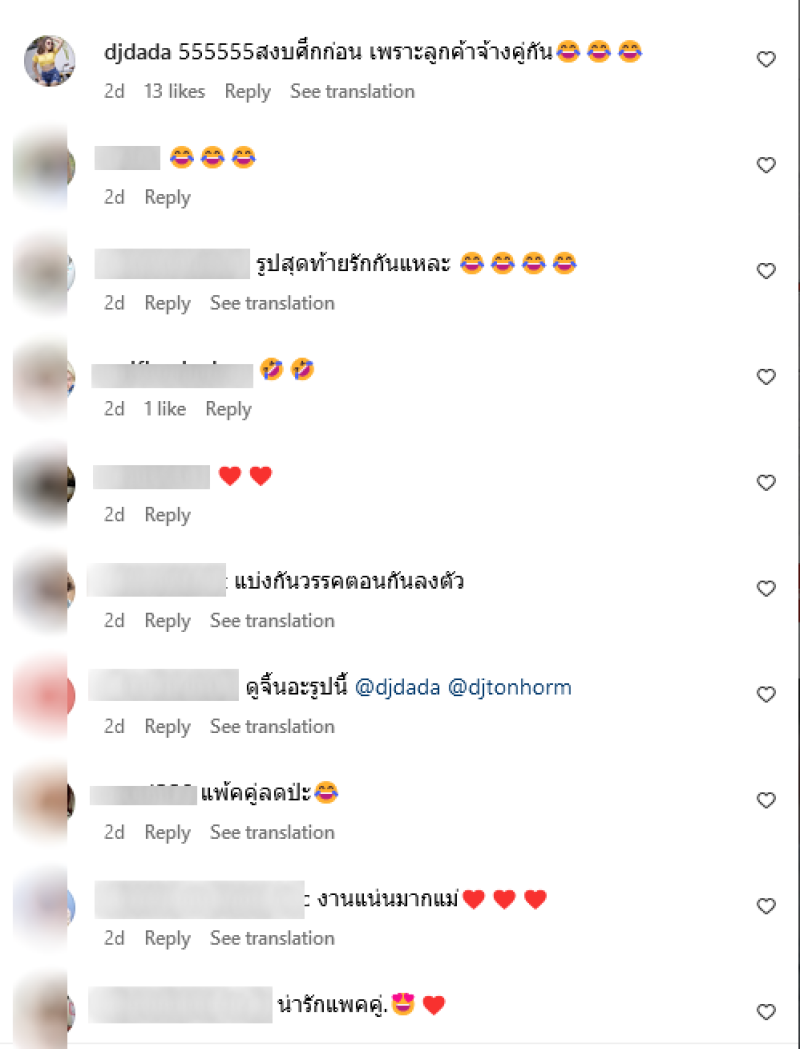Heart the comment mentioning @djdada @djtonhorm
800x1049 pixels.
coord(766,694)
